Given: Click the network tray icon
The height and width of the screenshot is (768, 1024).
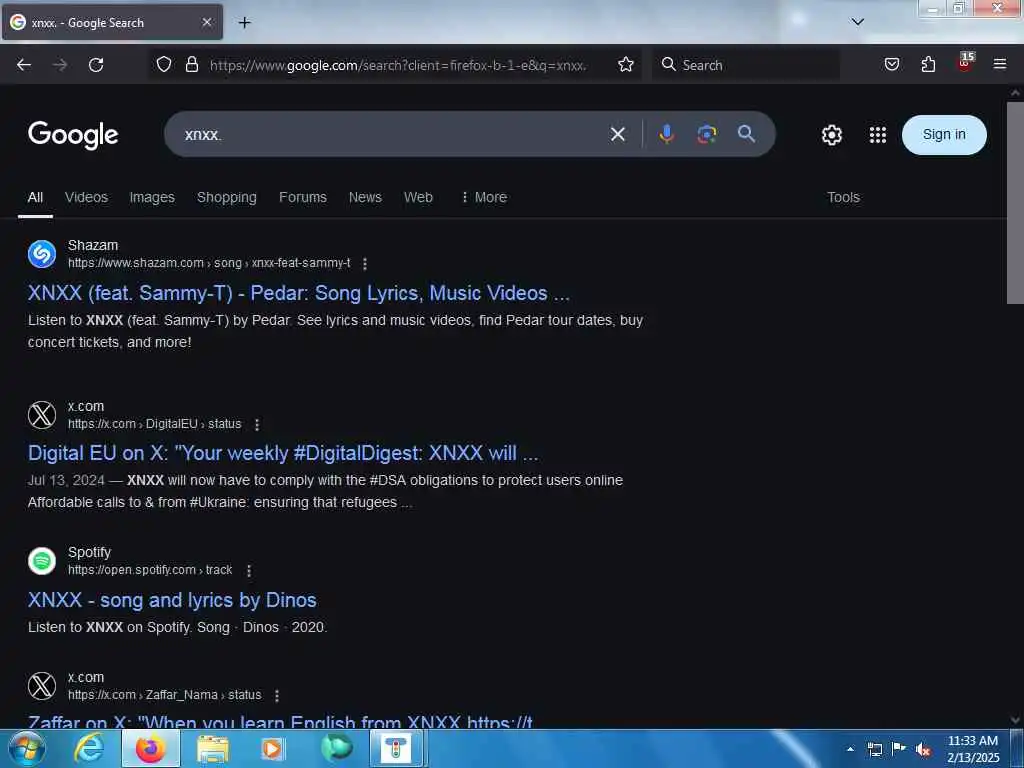Looking at the screenshot, I should tap(874, 750).
